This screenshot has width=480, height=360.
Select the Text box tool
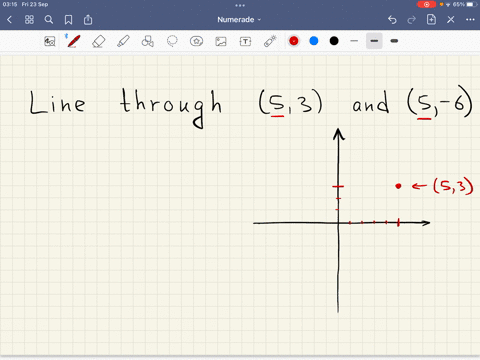tap(245, 41)
